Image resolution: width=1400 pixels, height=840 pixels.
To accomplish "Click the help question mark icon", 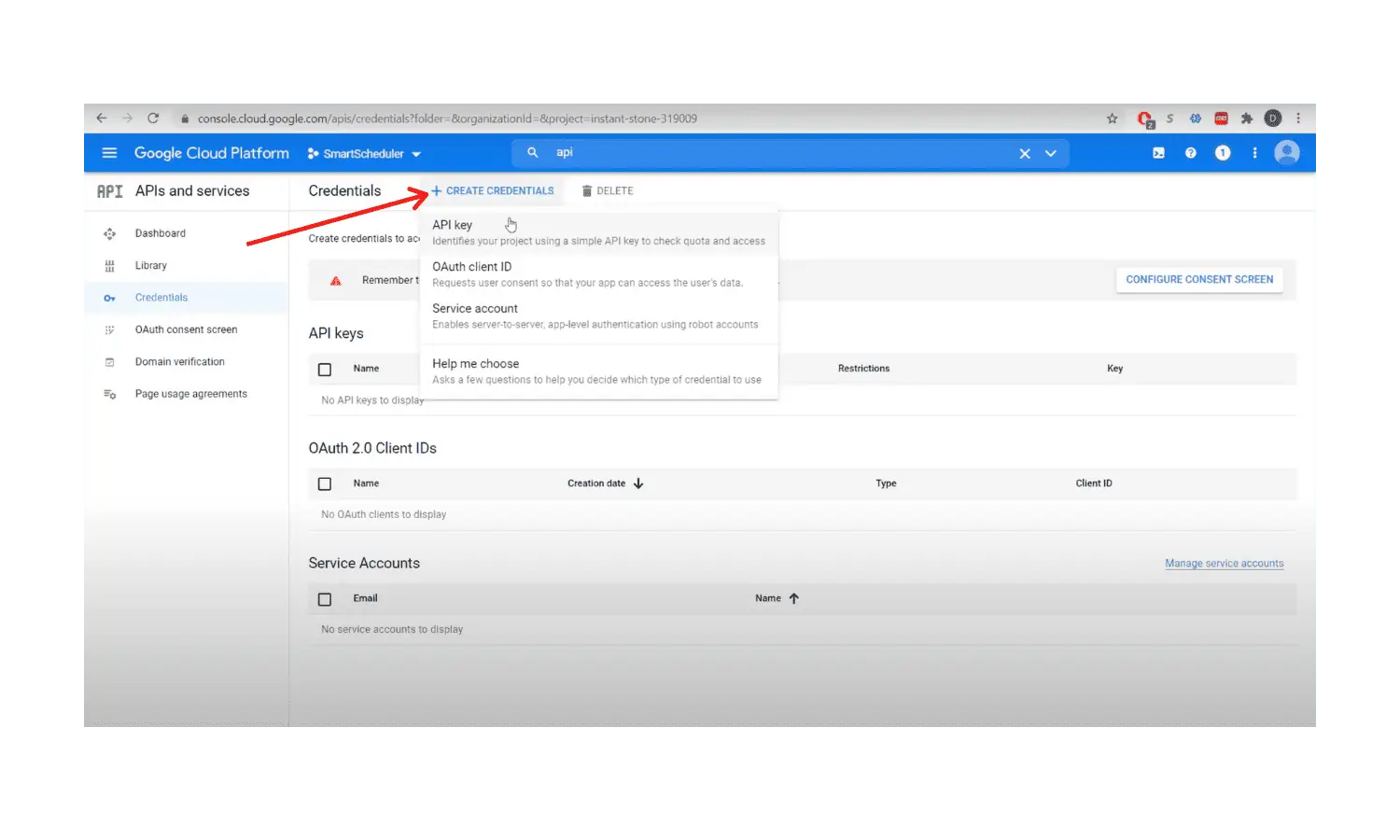I will click(1190, 153).
